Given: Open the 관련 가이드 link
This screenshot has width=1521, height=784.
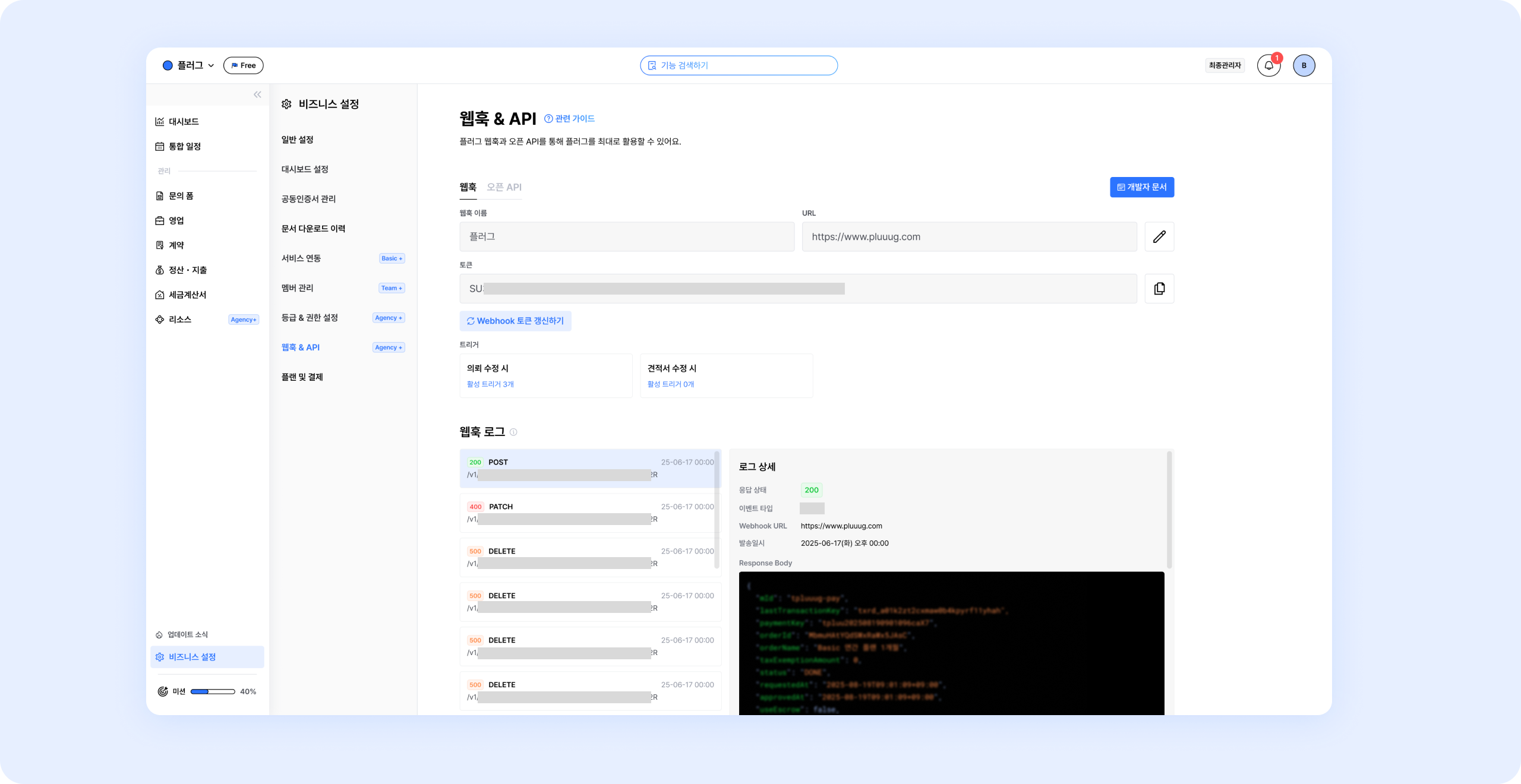Looking at the screenshot, I should 569,119.
